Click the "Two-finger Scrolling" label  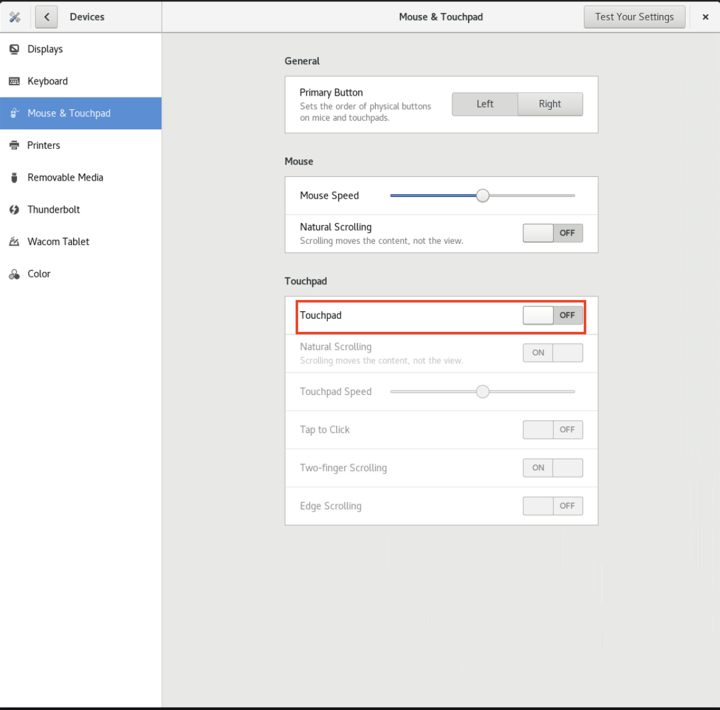coord(343,468)
